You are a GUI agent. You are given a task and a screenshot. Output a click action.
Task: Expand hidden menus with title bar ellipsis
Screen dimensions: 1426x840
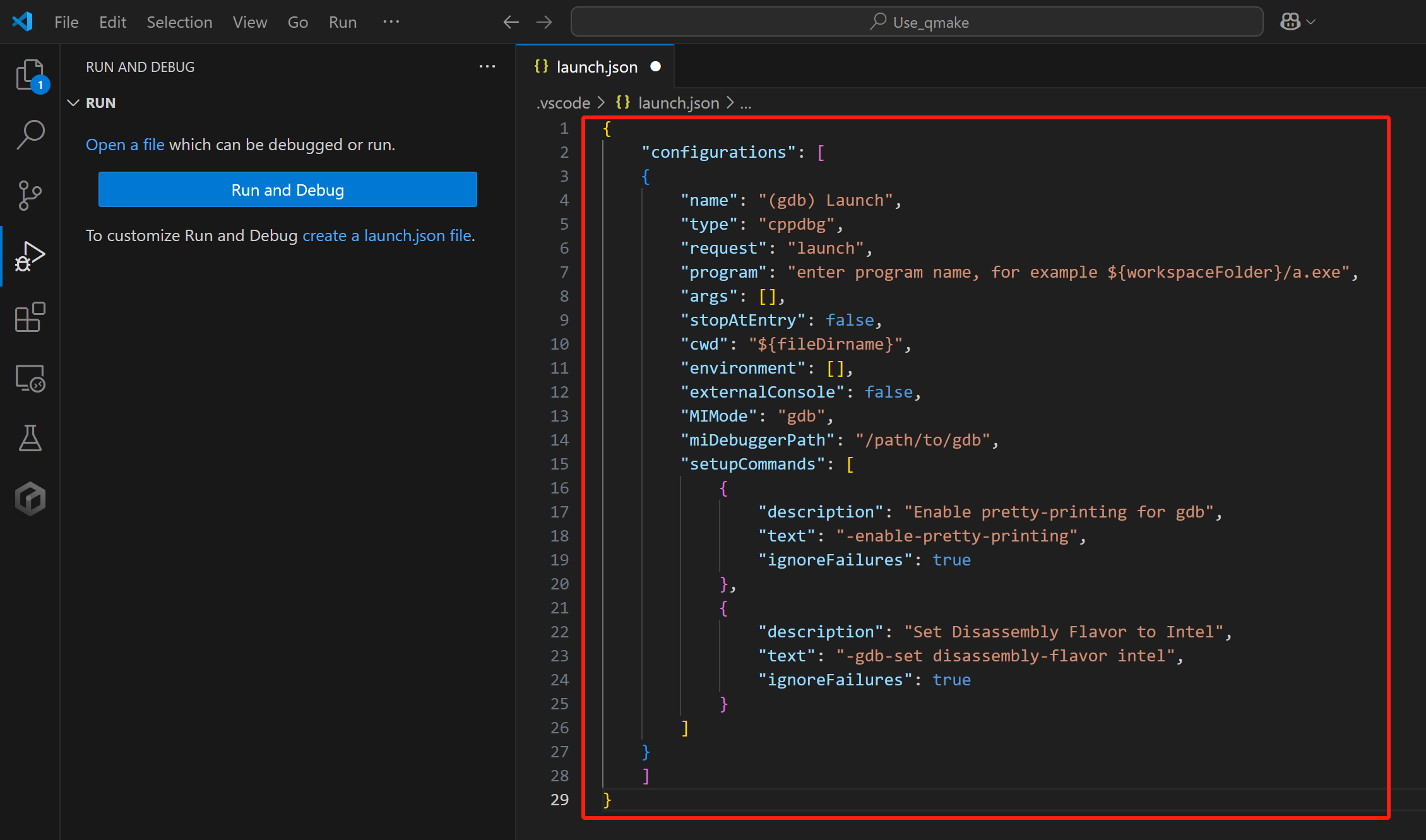tap(391, 22)
